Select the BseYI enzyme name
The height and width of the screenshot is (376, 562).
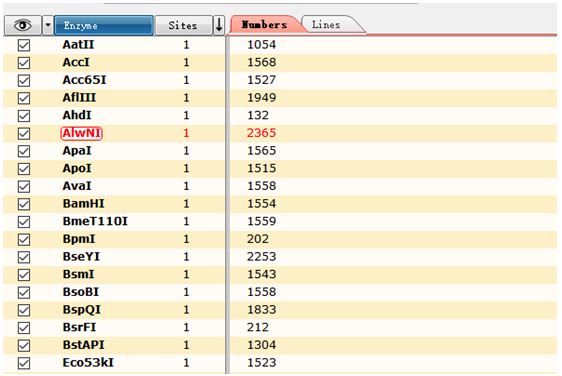coord(81,257)
